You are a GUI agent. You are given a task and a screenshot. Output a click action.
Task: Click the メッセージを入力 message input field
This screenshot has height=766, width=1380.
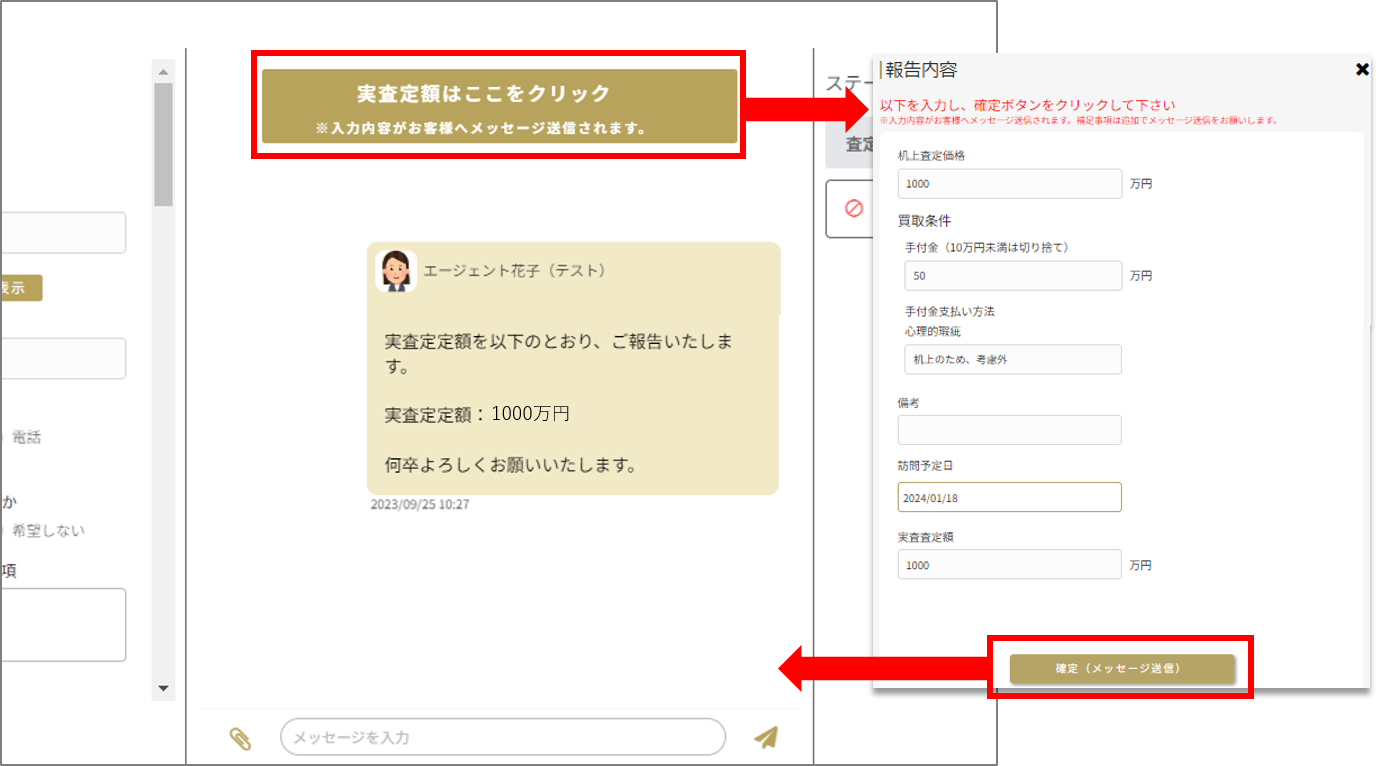[x=503, y=737]
